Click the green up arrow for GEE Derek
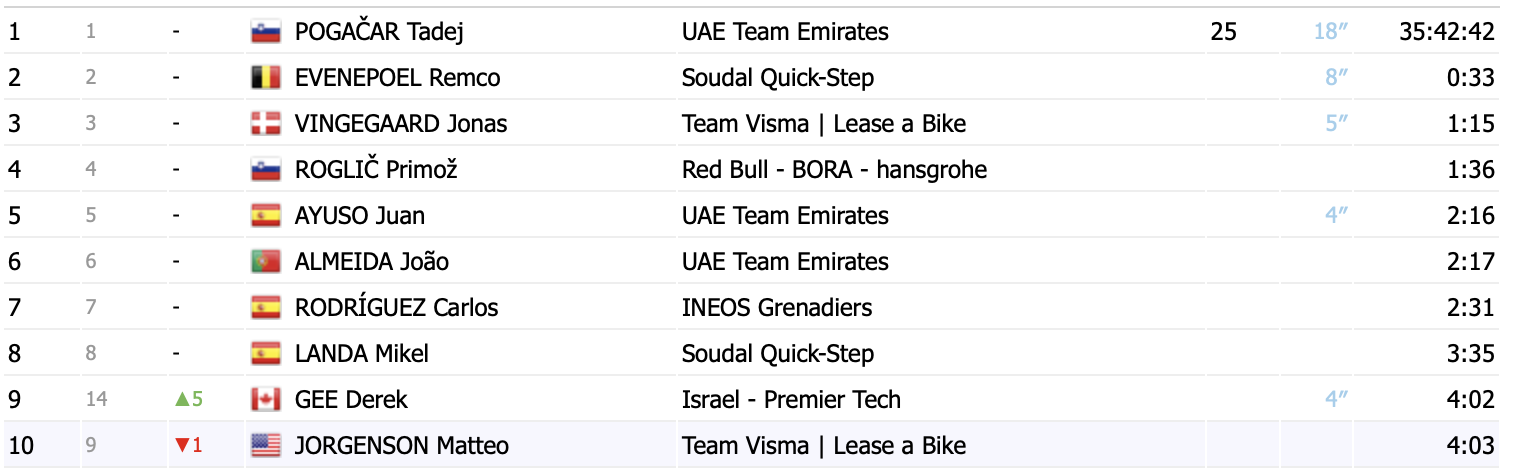This screenshot has height=472, width=1518. click(x=182, y=400)
